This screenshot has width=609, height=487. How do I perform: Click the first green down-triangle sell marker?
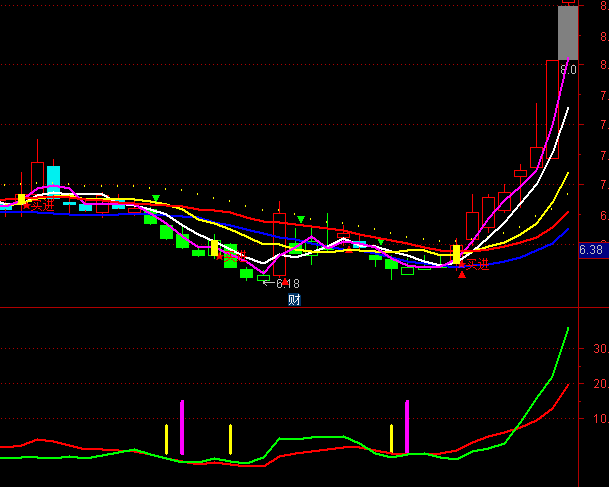pos(156,198)
